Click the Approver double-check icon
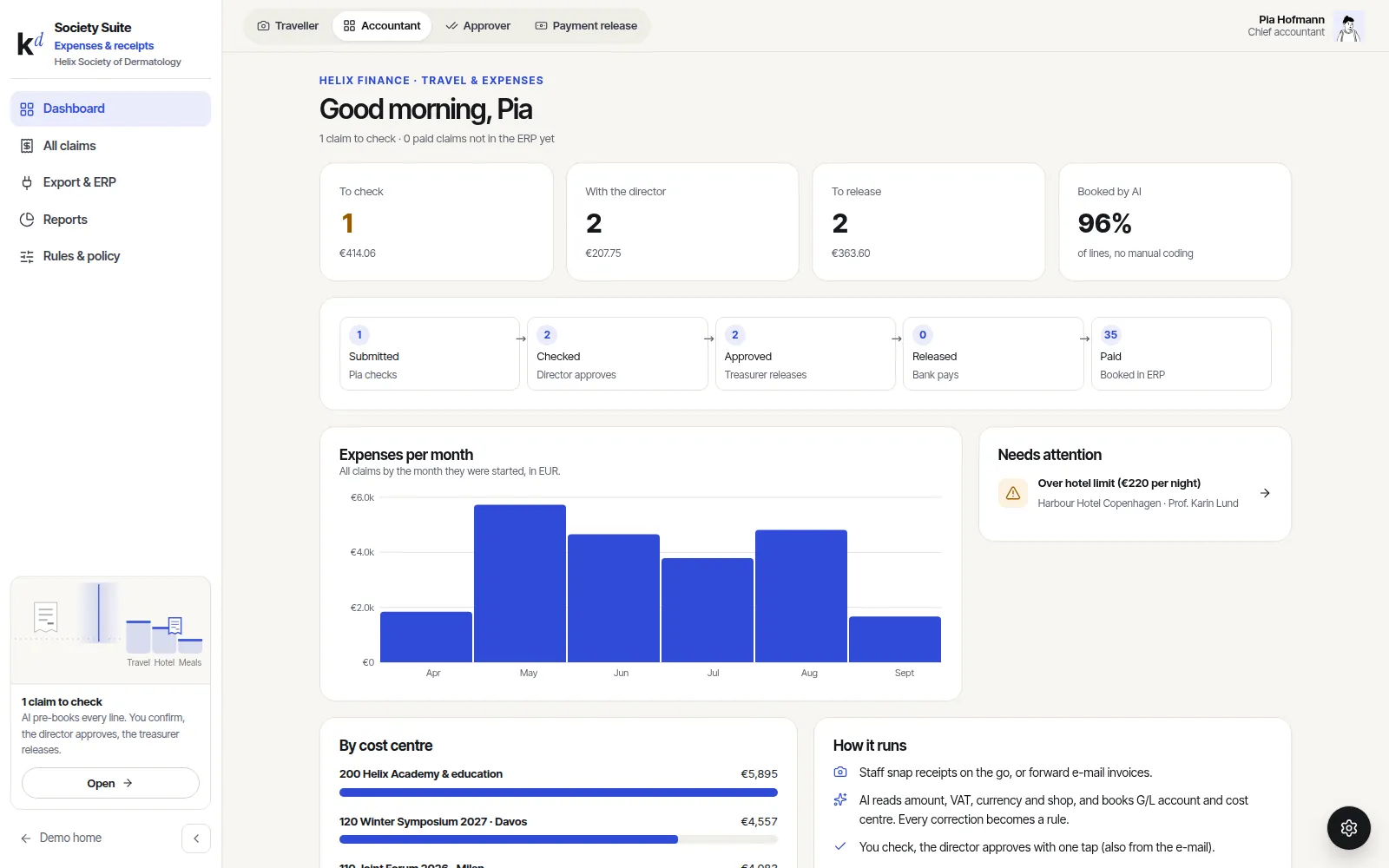This screenshot has height=868, width=1389. pyautogui.click(x=451, y=26)
